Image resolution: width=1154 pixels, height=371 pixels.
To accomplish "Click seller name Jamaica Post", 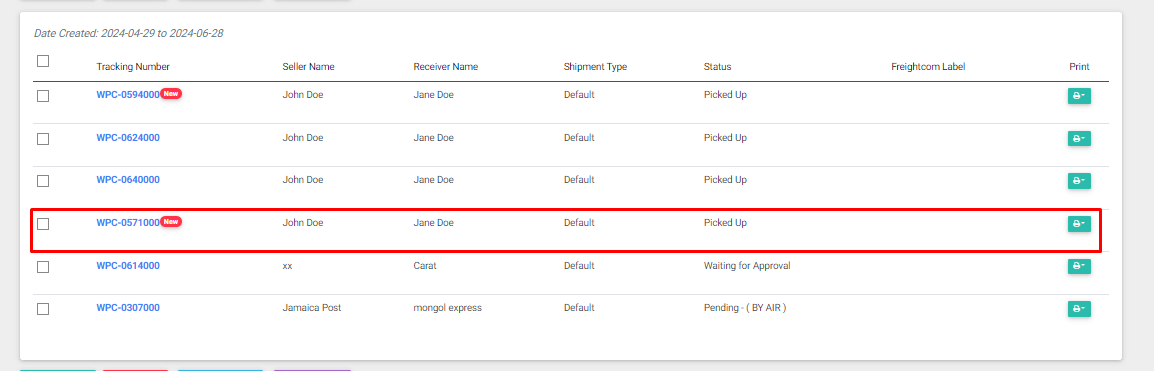I will 312,308.
